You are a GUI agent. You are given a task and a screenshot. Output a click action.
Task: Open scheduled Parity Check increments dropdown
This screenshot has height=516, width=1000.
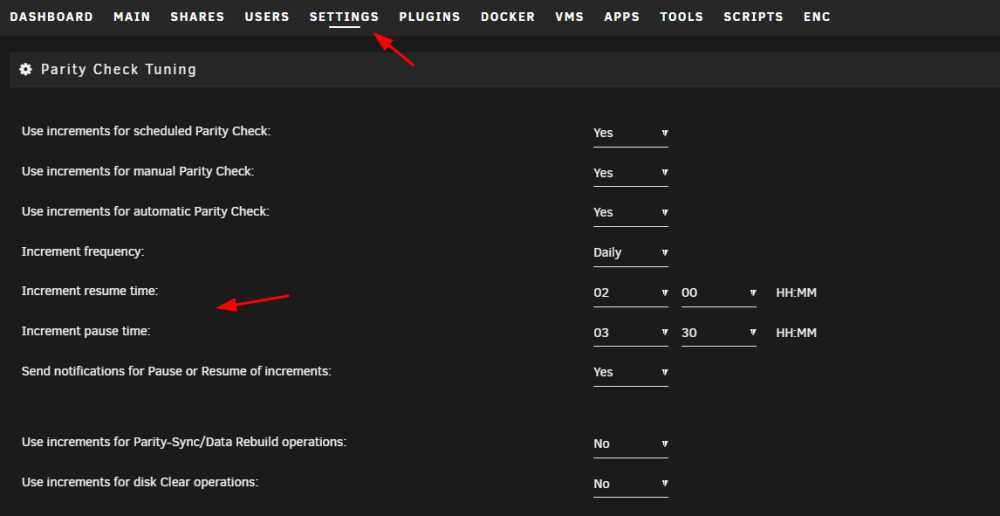click(x=631, y=133)
